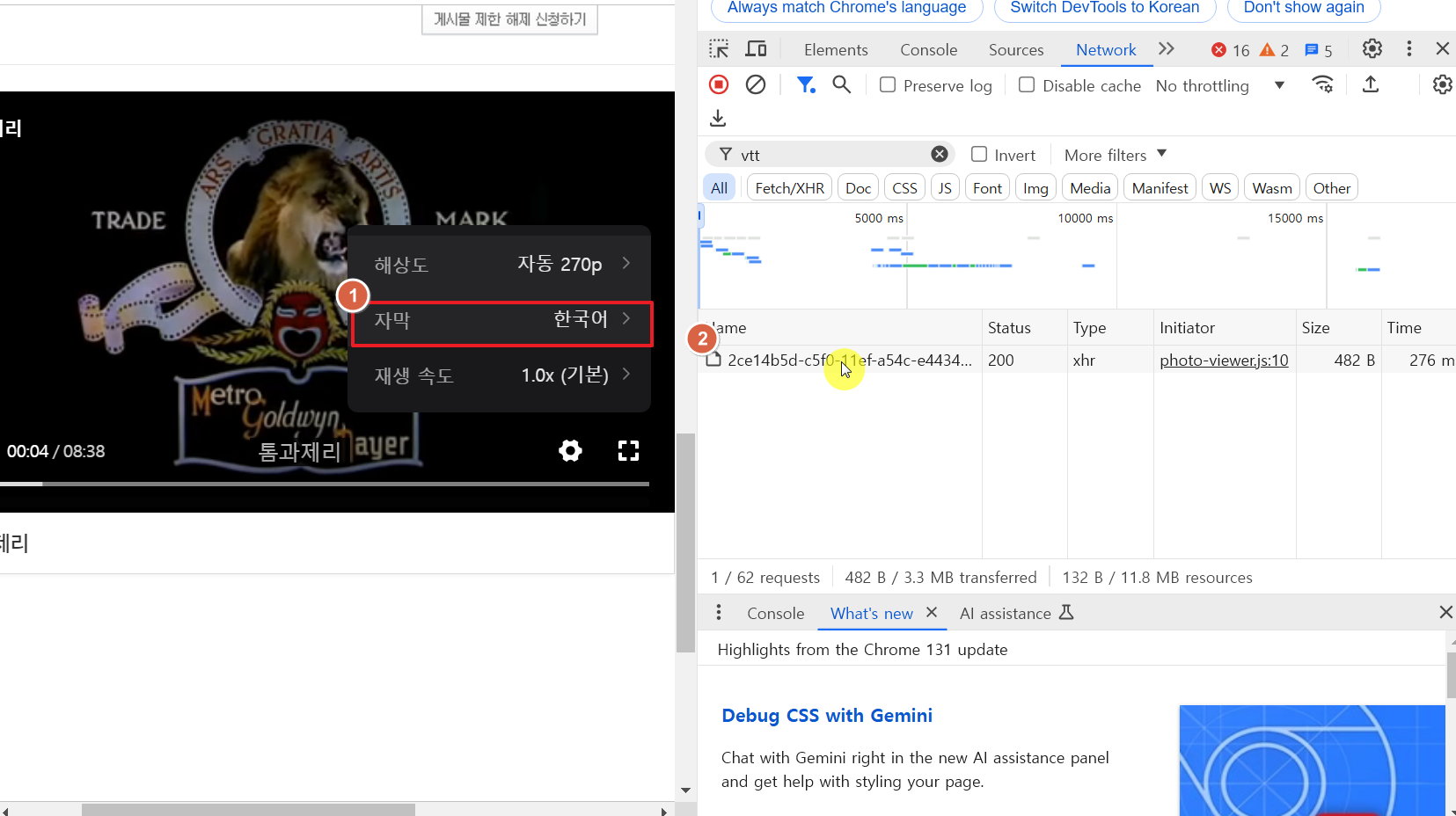Click Switch DevTools to Korean button
The width and height of the screenshot is (1456, 816).
(x=1105, y=8)
